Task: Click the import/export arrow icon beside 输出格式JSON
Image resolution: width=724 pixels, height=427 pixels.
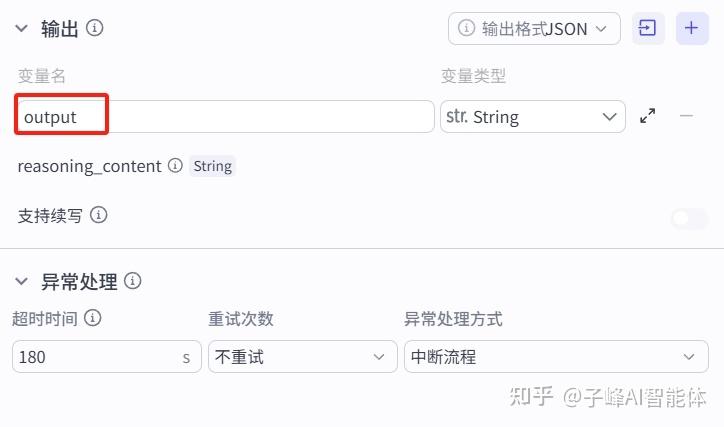Action: pos(648,28)
